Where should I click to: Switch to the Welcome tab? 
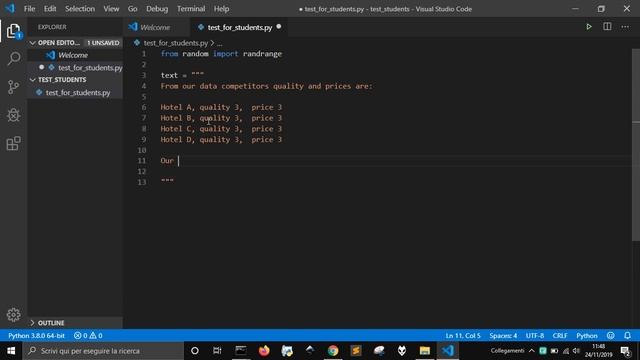point(157,27)
